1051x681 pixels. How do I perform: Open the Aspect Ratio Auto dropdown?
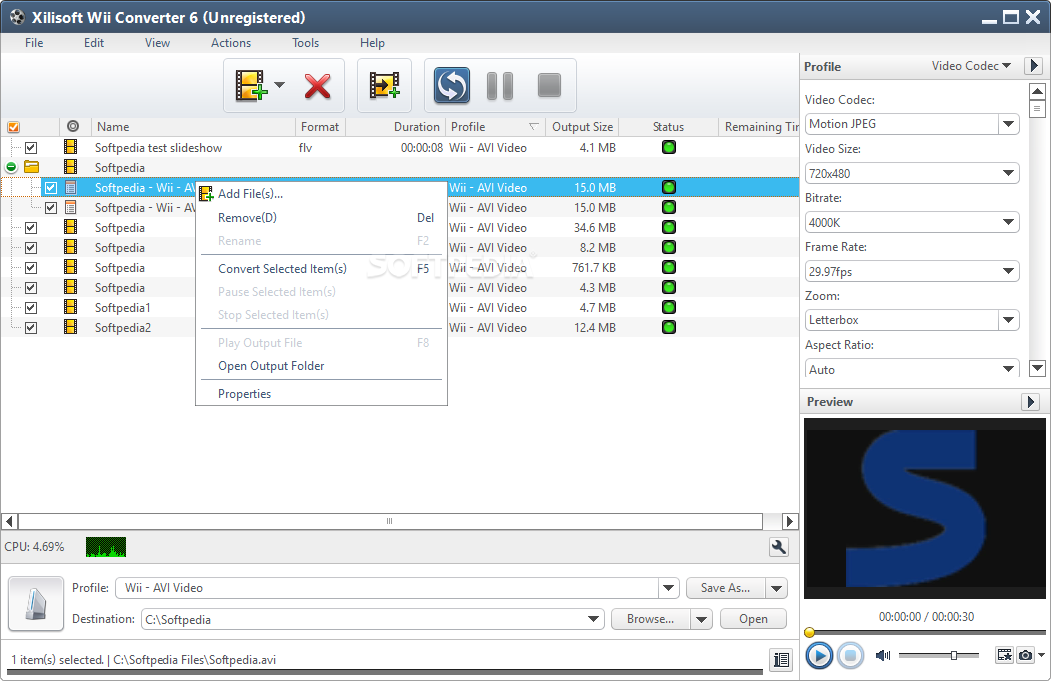1008,369
